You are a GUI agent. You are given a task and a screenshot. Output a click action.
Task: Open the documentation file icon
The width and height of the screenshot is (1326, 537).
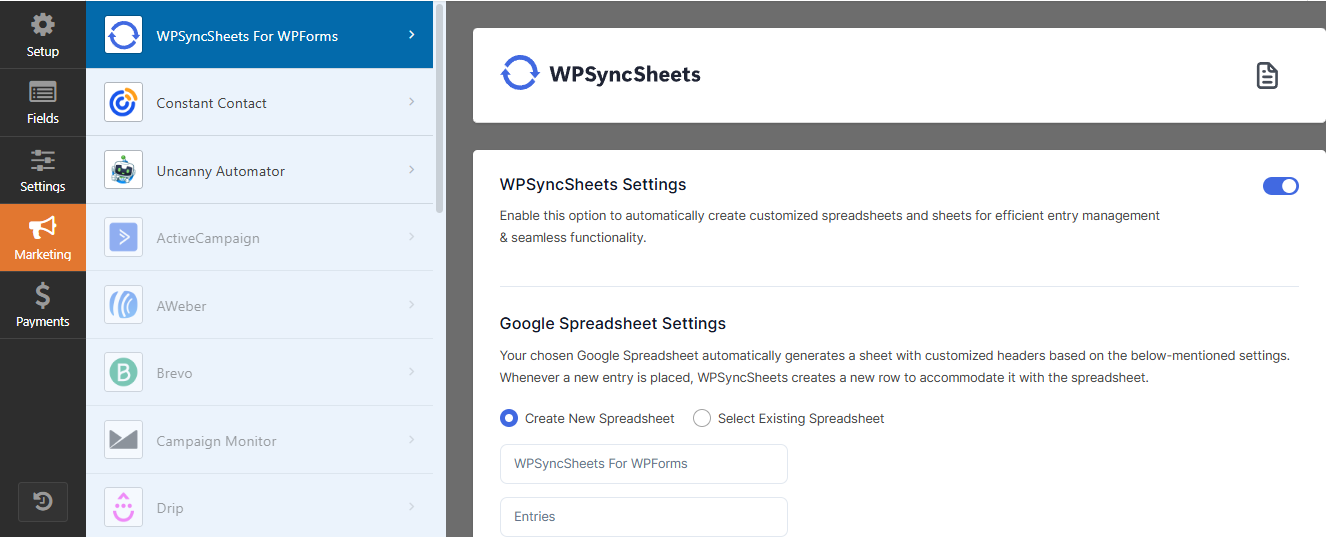pyautogui.click(x=1267, y=75)
